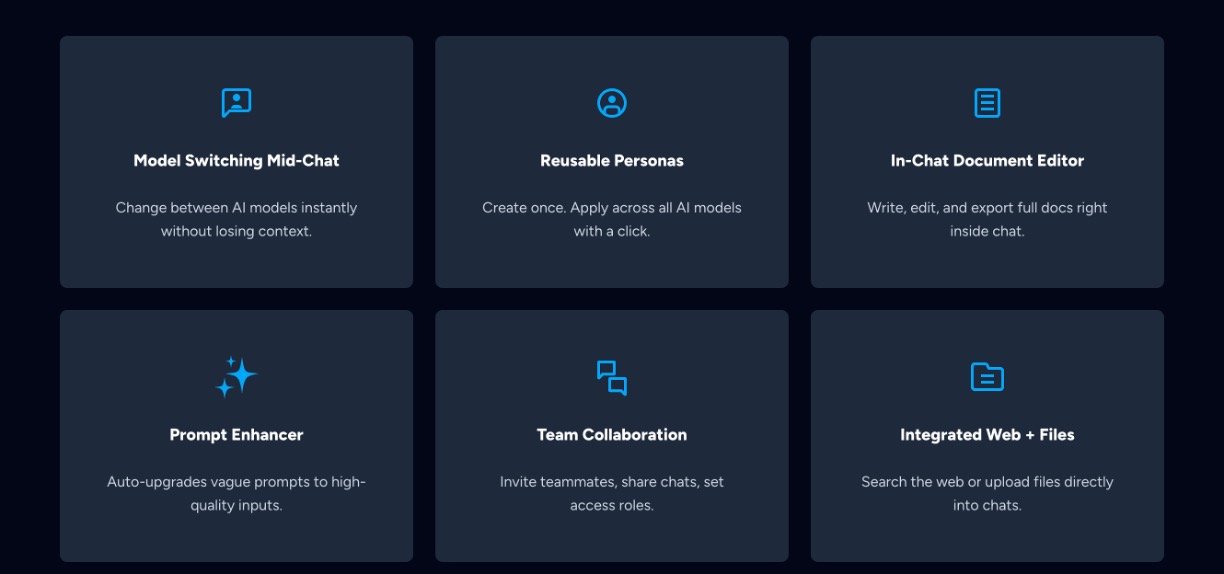Click the "Invite teammates, share chats" description
This screenshot has width=1224, height=574.
coord(611,482)
